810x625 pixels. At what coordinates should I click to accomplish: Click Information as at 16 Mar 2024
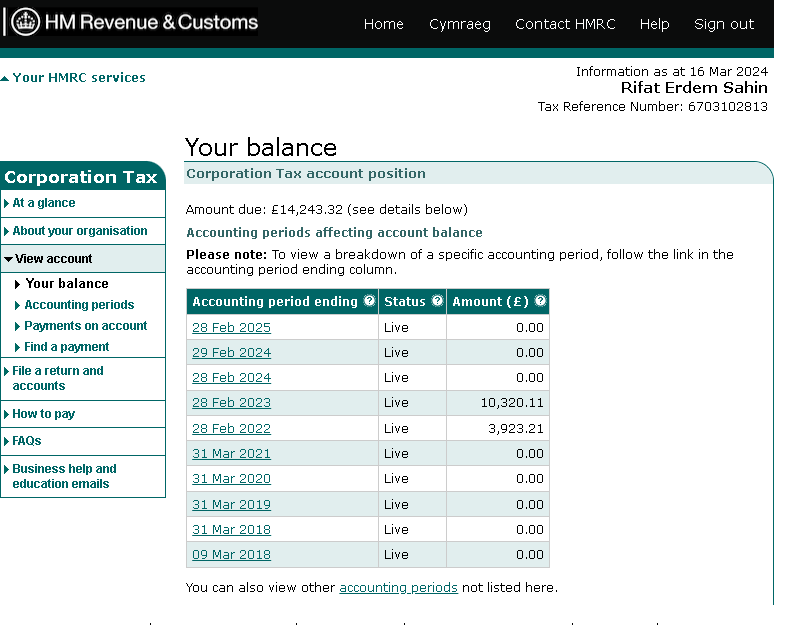672,71
